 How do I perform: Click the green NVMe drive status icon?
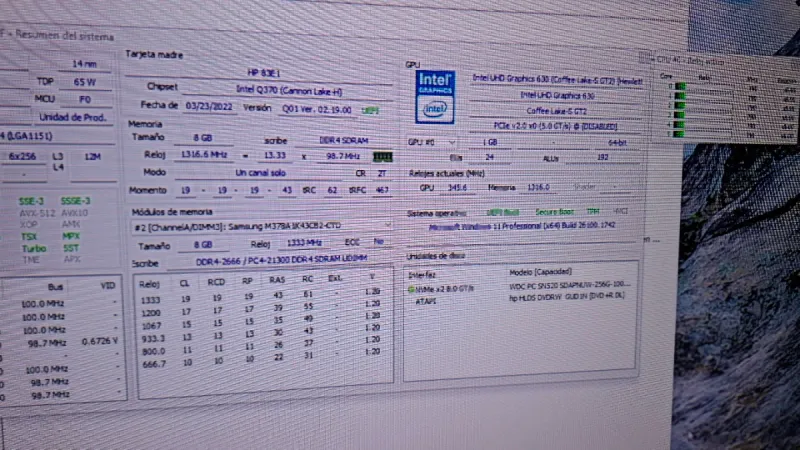411,289
